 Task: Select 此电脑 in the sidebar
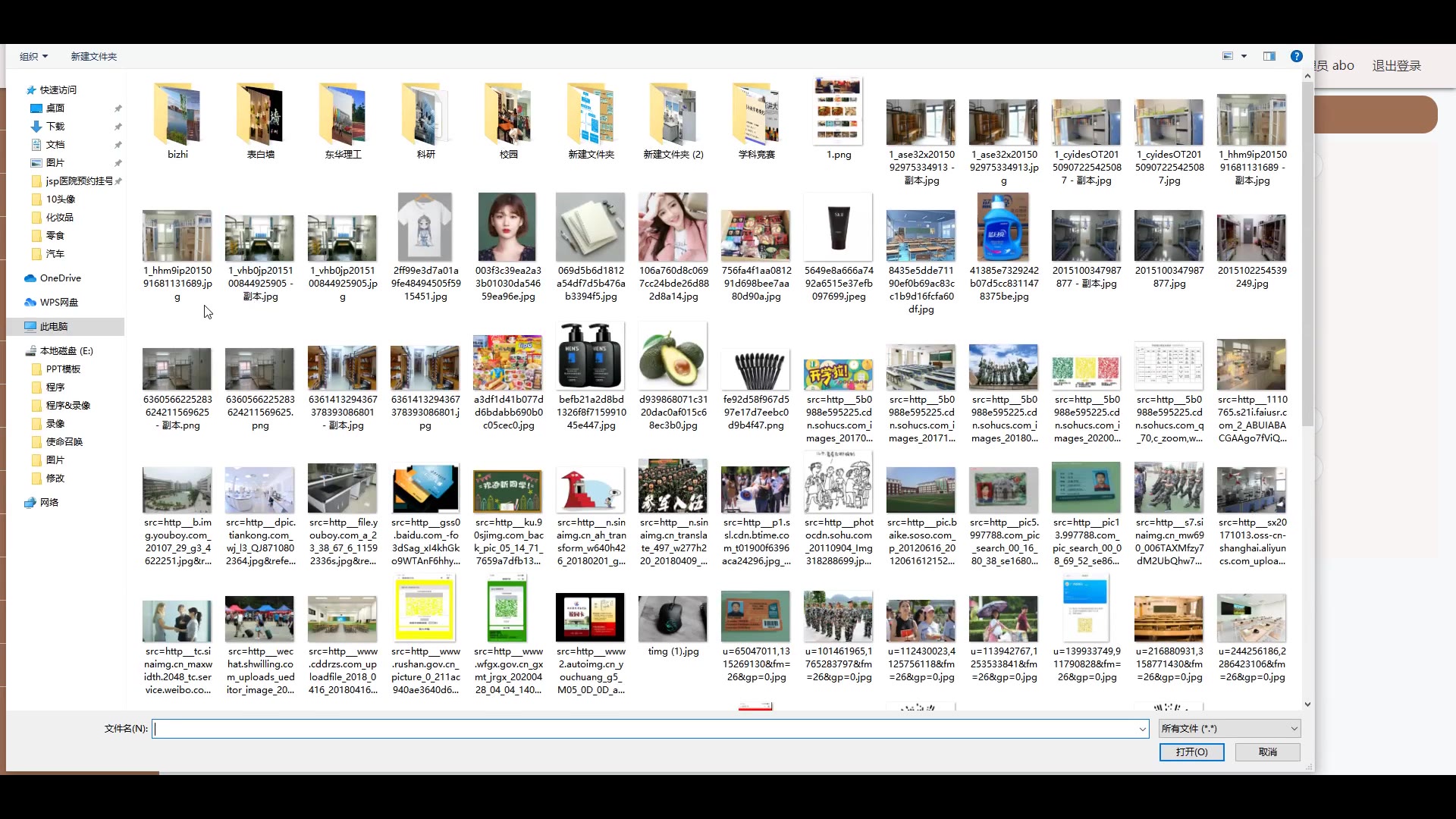tap(53, 327)
